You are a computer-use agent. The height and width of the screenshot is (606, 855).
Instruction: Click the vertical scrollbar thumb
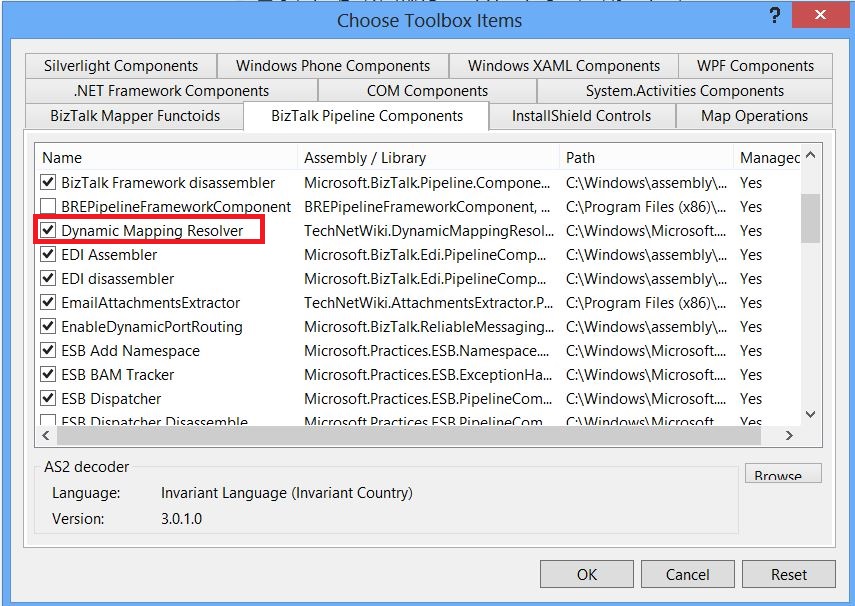(x=811, y=218)
